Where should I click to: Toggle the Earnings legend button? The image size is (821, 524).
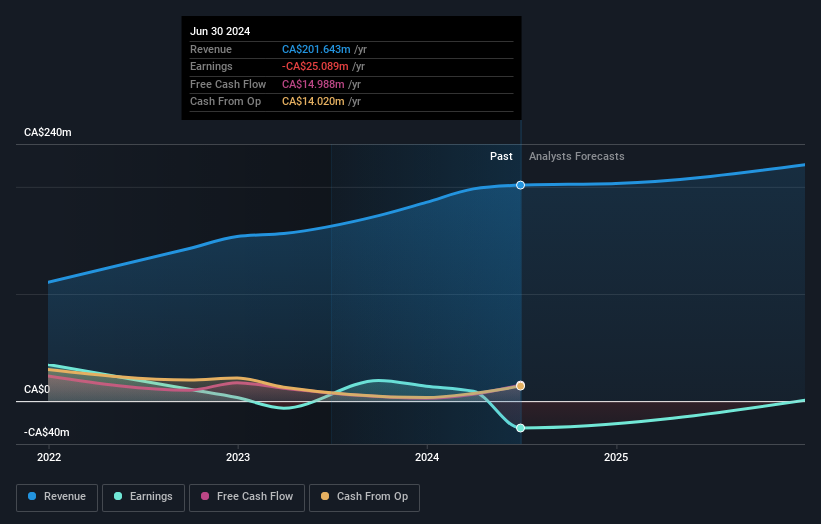click(143, 497)
